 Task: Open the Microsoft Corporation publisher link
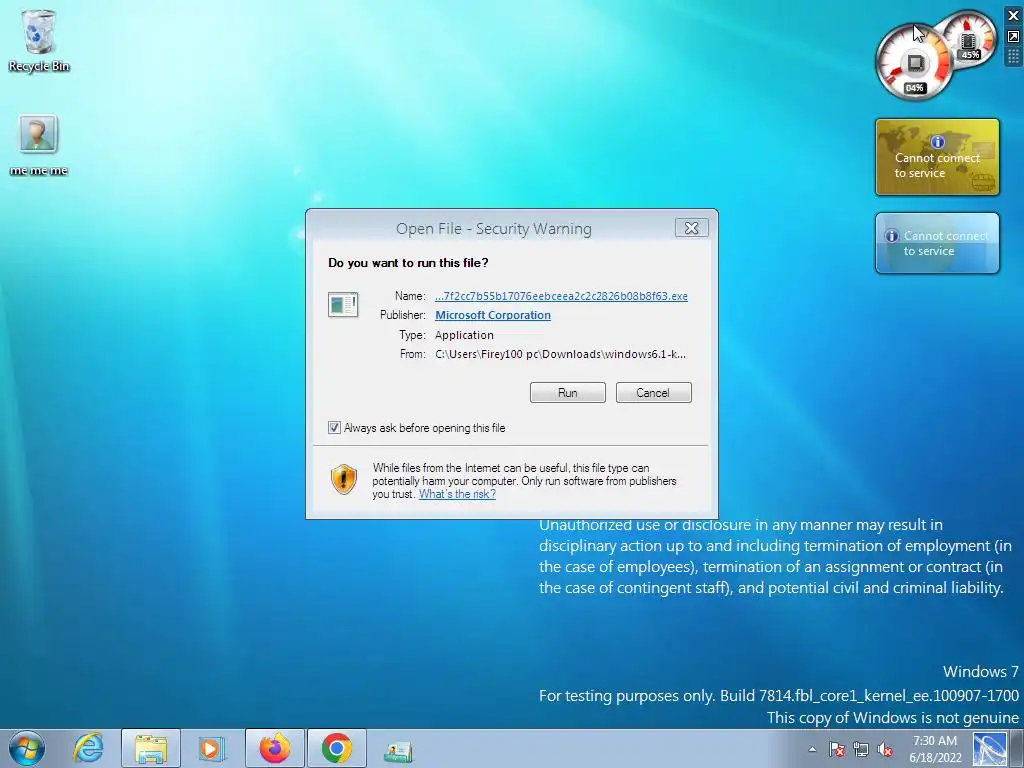[493, 315]
